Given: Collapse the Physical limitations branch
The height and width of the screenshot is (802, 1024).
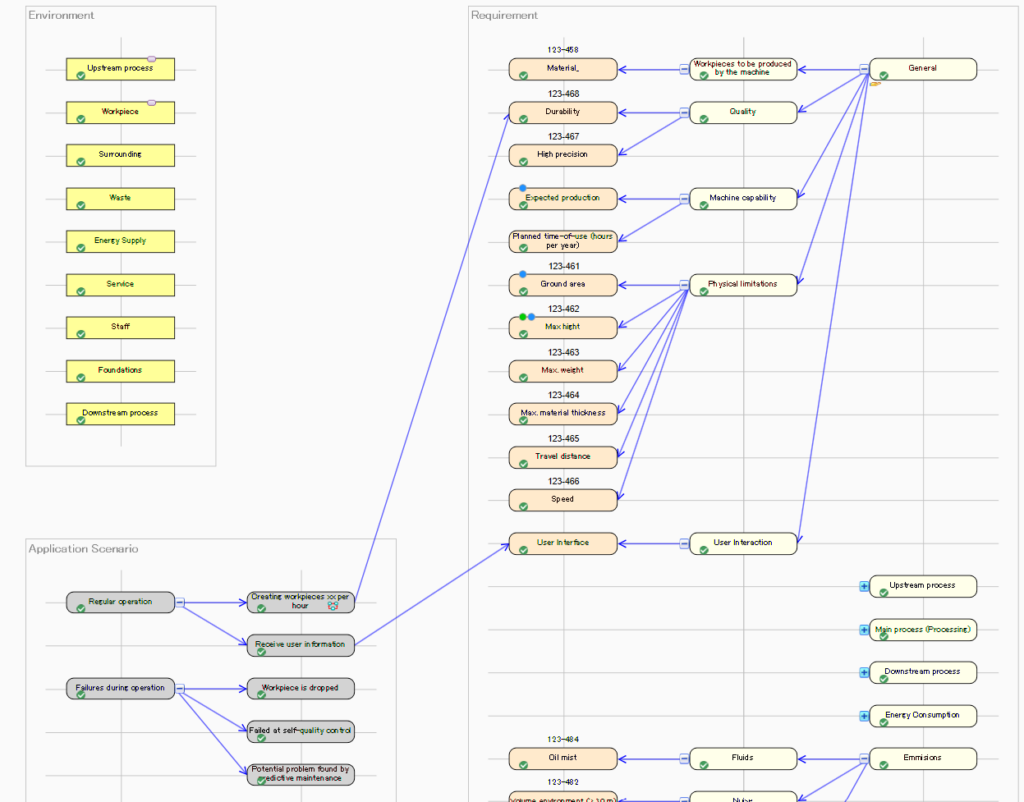Looking at the screenshot, I should pyautogui.click(x=684, y=284).
